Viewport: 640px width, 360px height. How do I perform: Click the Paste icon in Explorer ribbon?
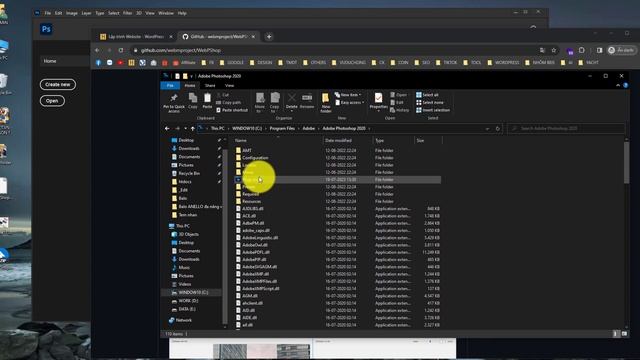click(207, 100)
